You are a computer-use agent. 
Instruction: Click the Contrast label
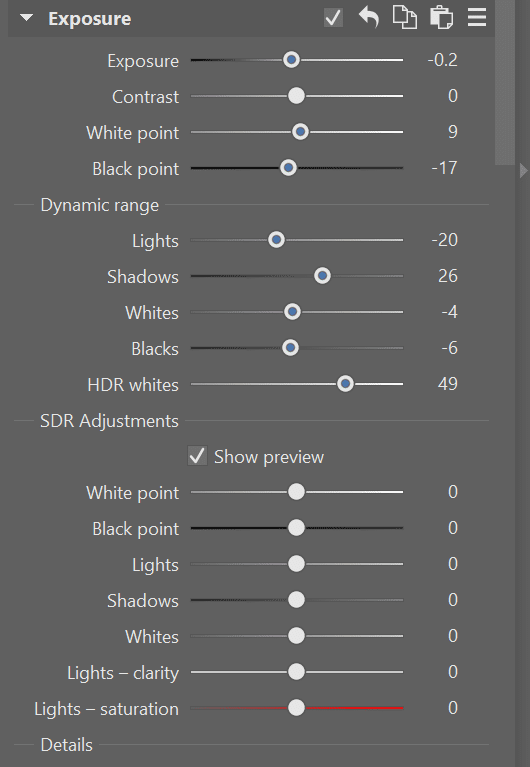coord(145,97)
